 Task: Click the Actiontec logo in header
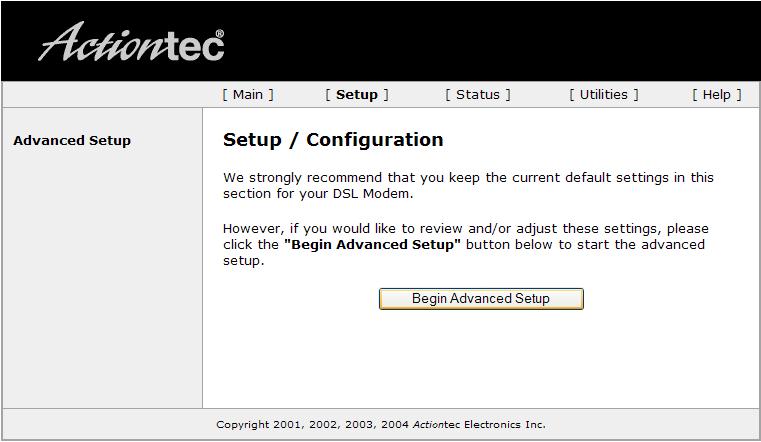[x=131, y=43]
